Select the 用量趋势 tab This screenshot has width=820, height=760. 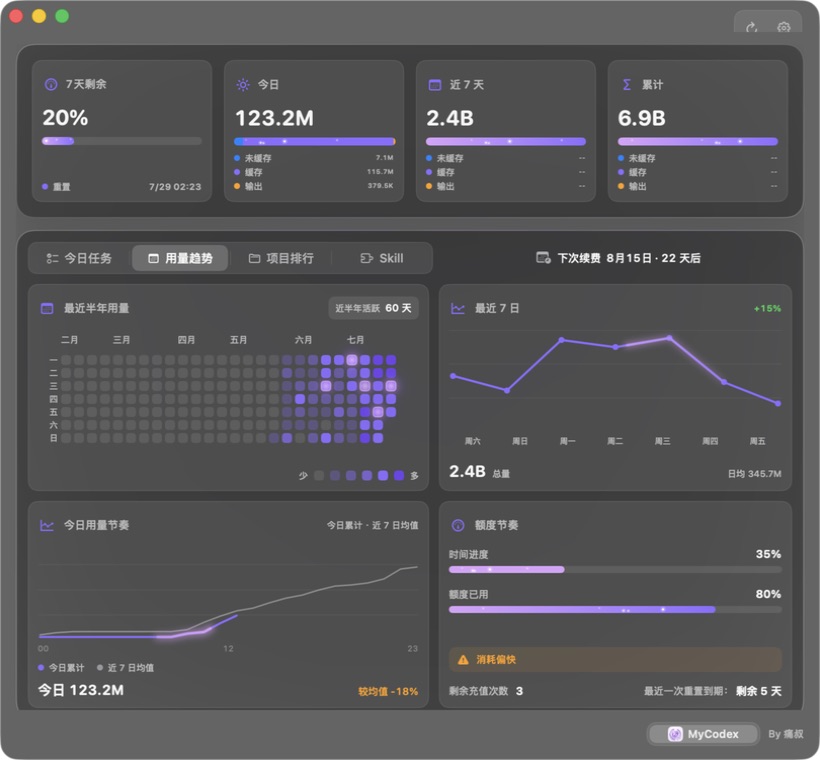click(180, 258)
